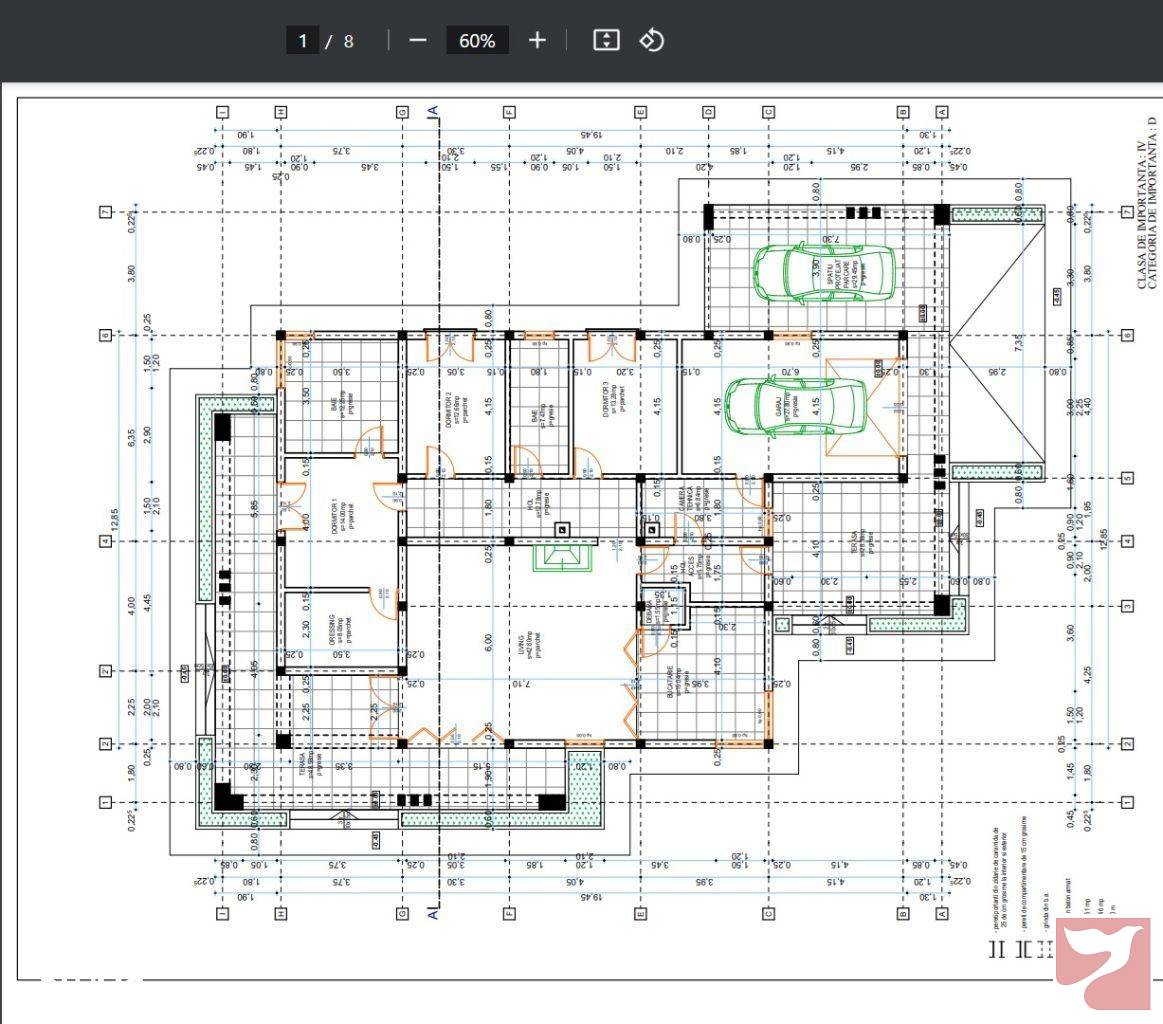Click the green fireplace symbol in living
Screen dimensions: 1163x1024
click(564, 558)
